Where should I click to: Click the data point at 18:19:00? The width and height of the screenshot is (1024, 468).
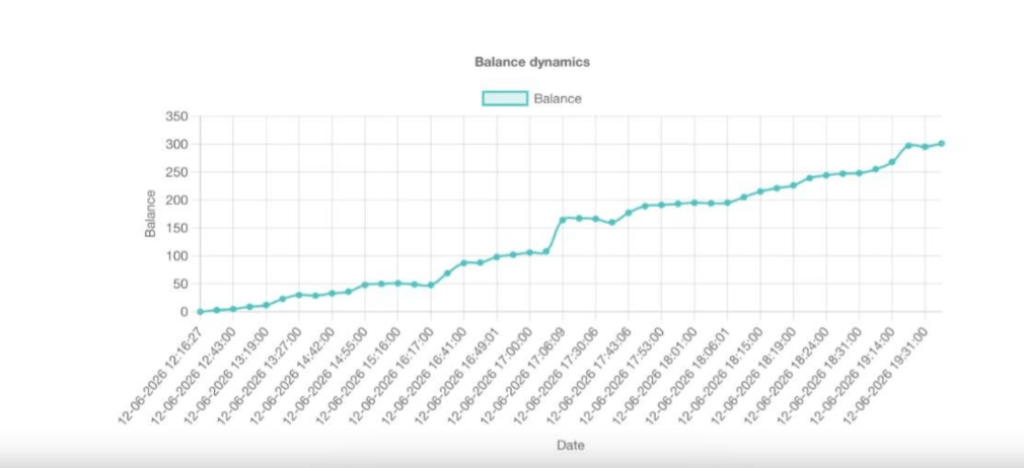(793, 185)
